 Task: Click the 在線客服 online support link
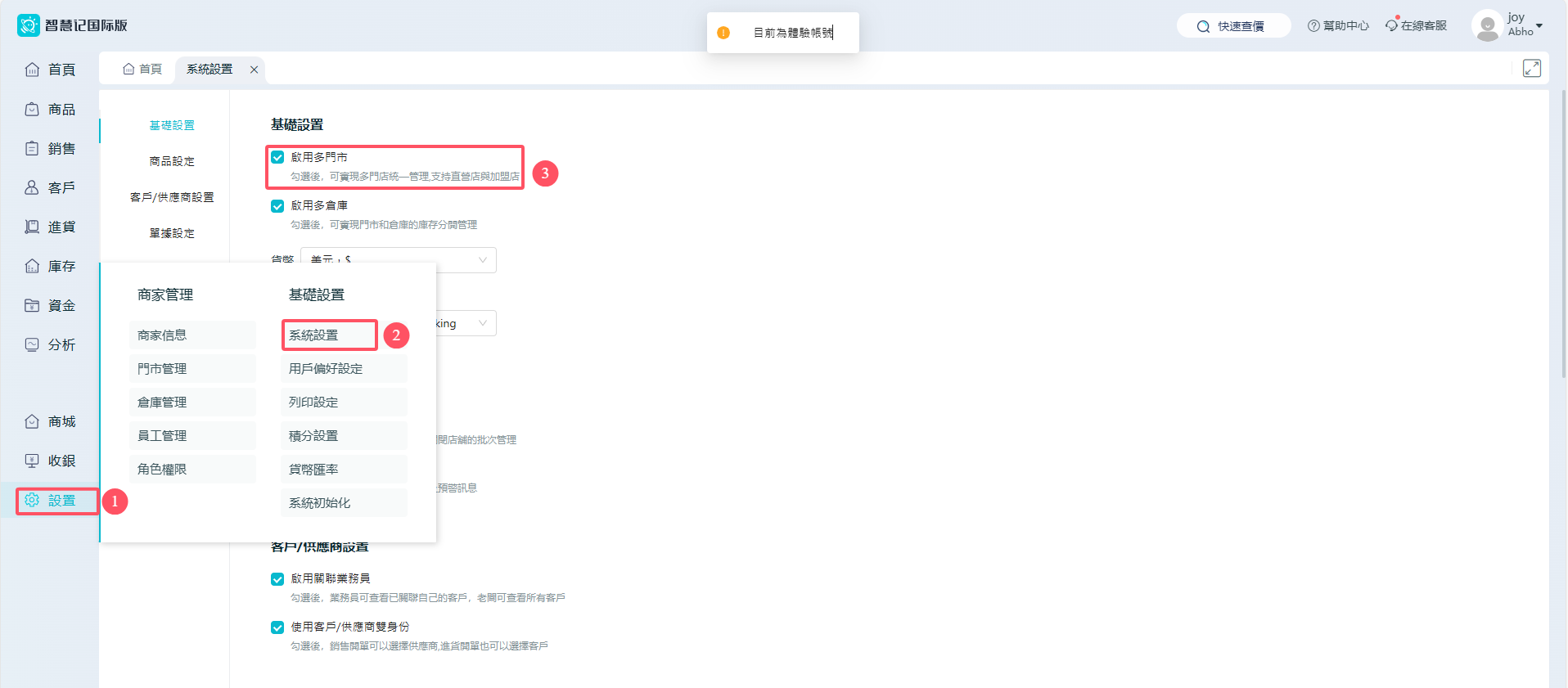(1416, 25)
